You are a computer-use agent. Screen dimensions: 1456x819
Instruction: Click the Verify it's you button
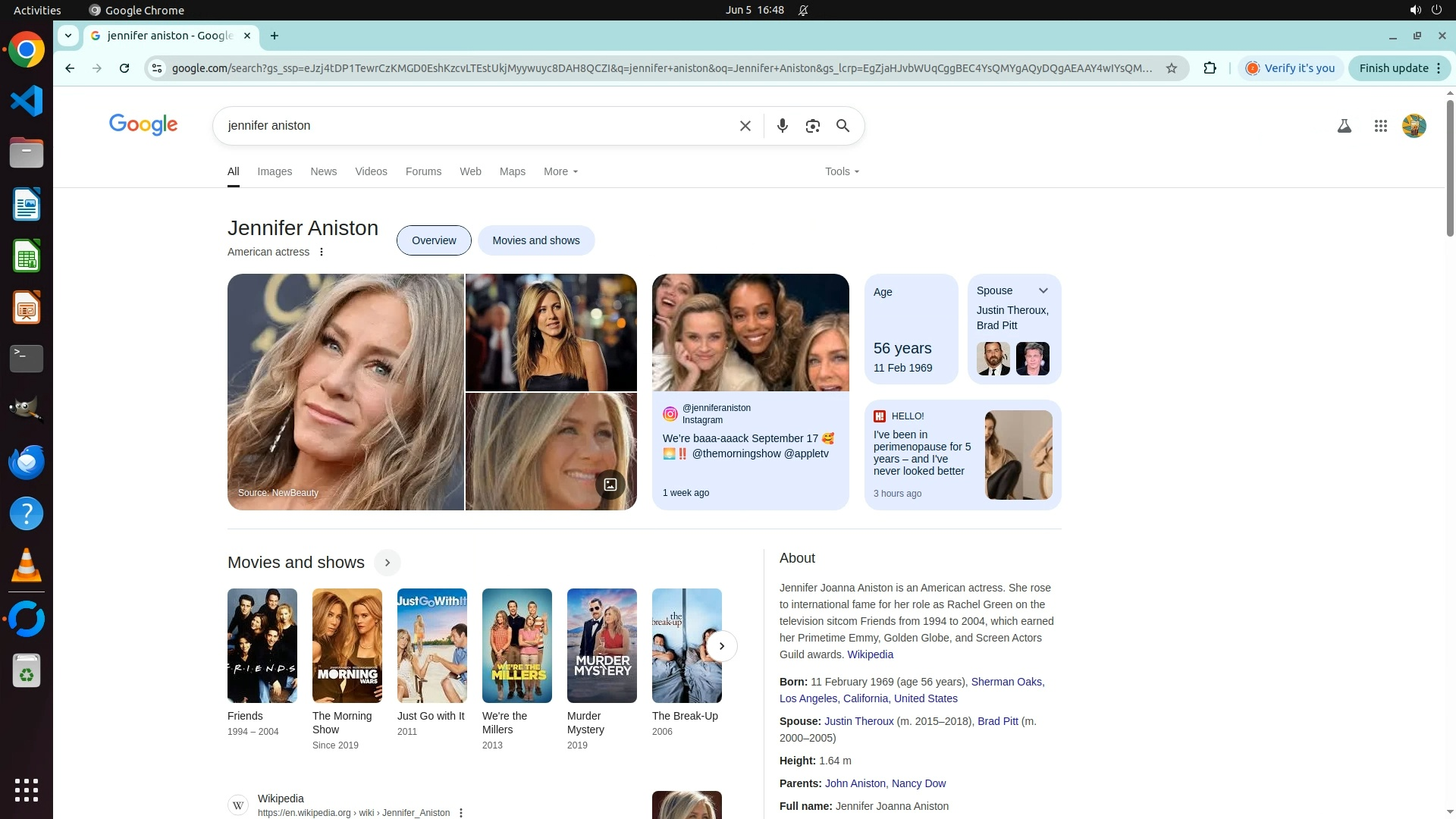1291,68
